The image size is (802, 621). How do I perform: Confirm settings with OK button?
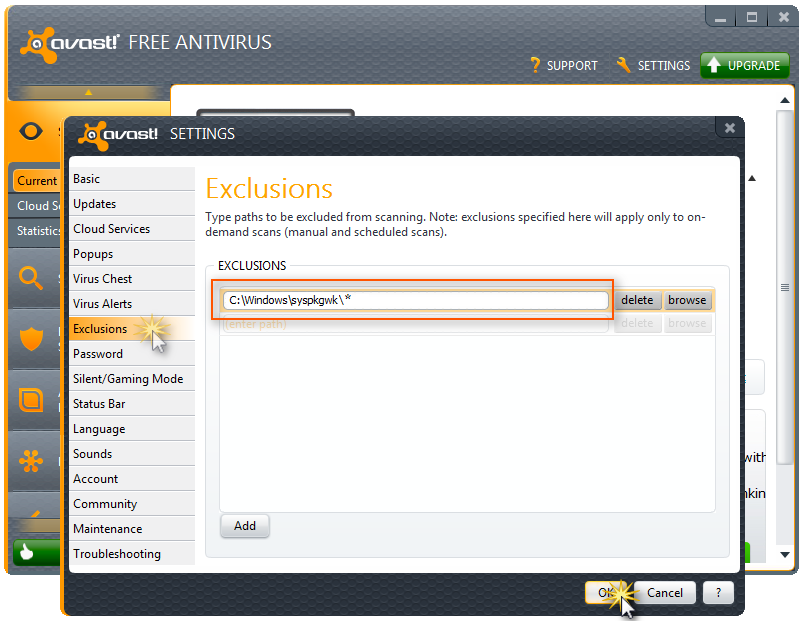(608, 593)
